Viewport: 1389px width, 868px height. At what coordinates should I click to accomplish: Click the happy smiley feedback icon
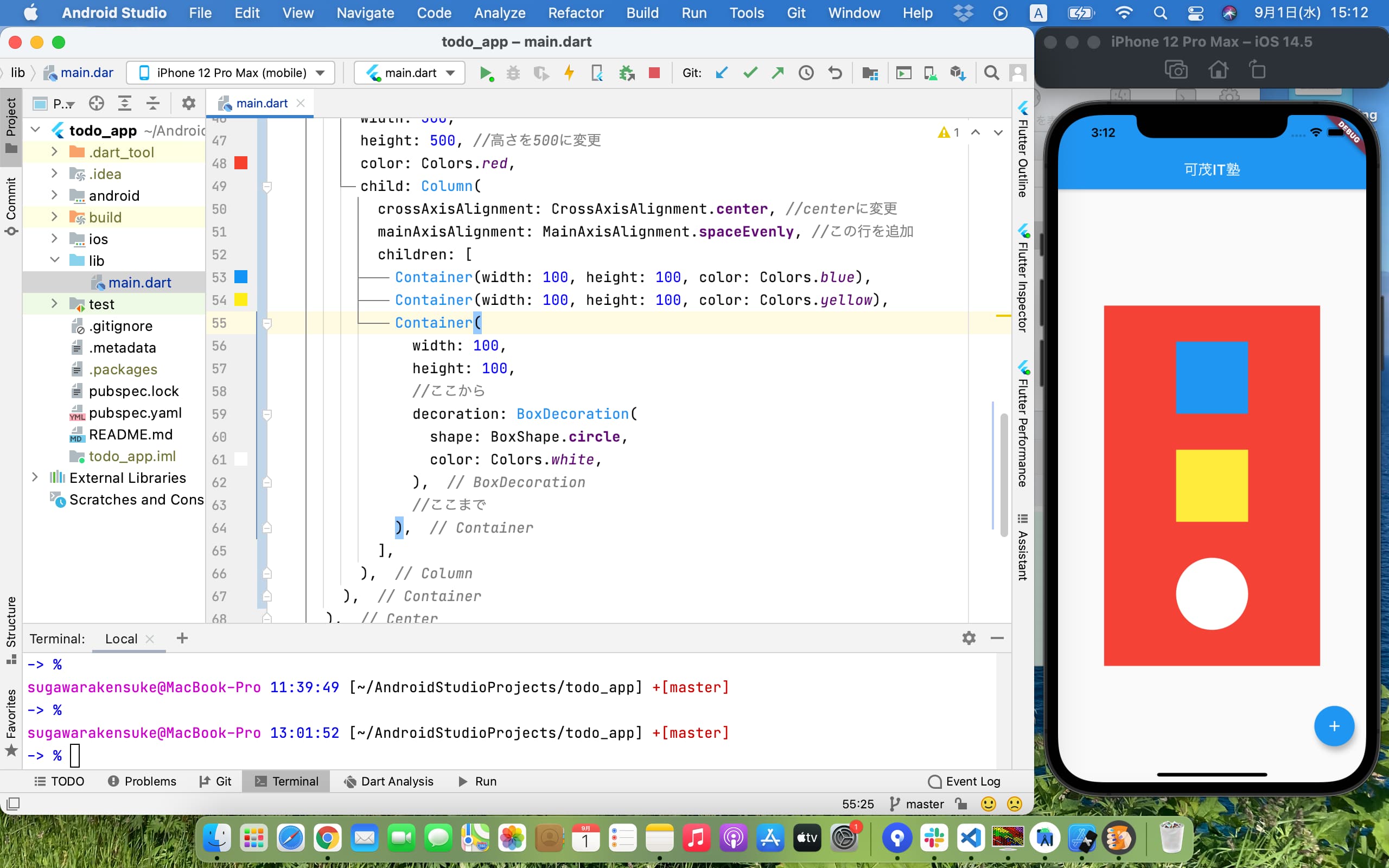point(989,803)
